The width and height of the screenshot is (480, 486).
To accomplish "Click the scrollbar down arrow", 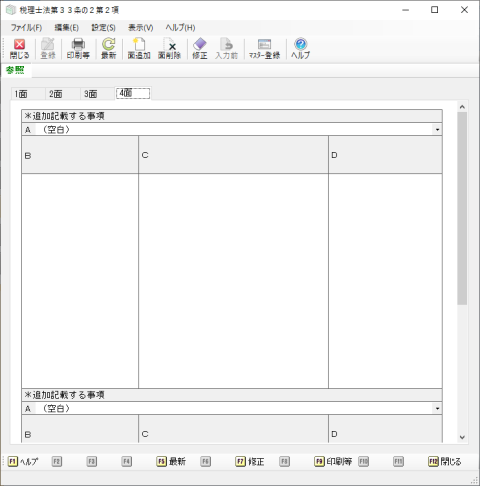I will 462,437.
